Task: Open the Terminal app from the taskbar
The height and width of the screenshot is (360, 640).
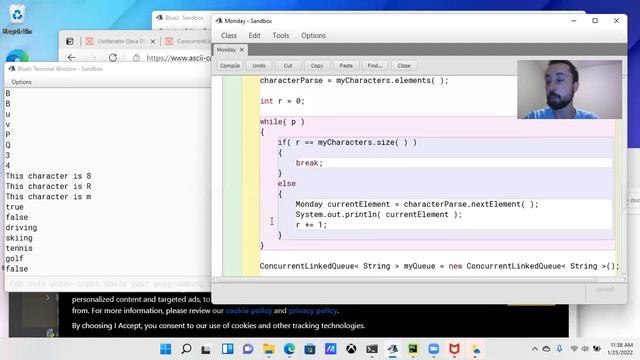Action: click(x=372, y=349)
